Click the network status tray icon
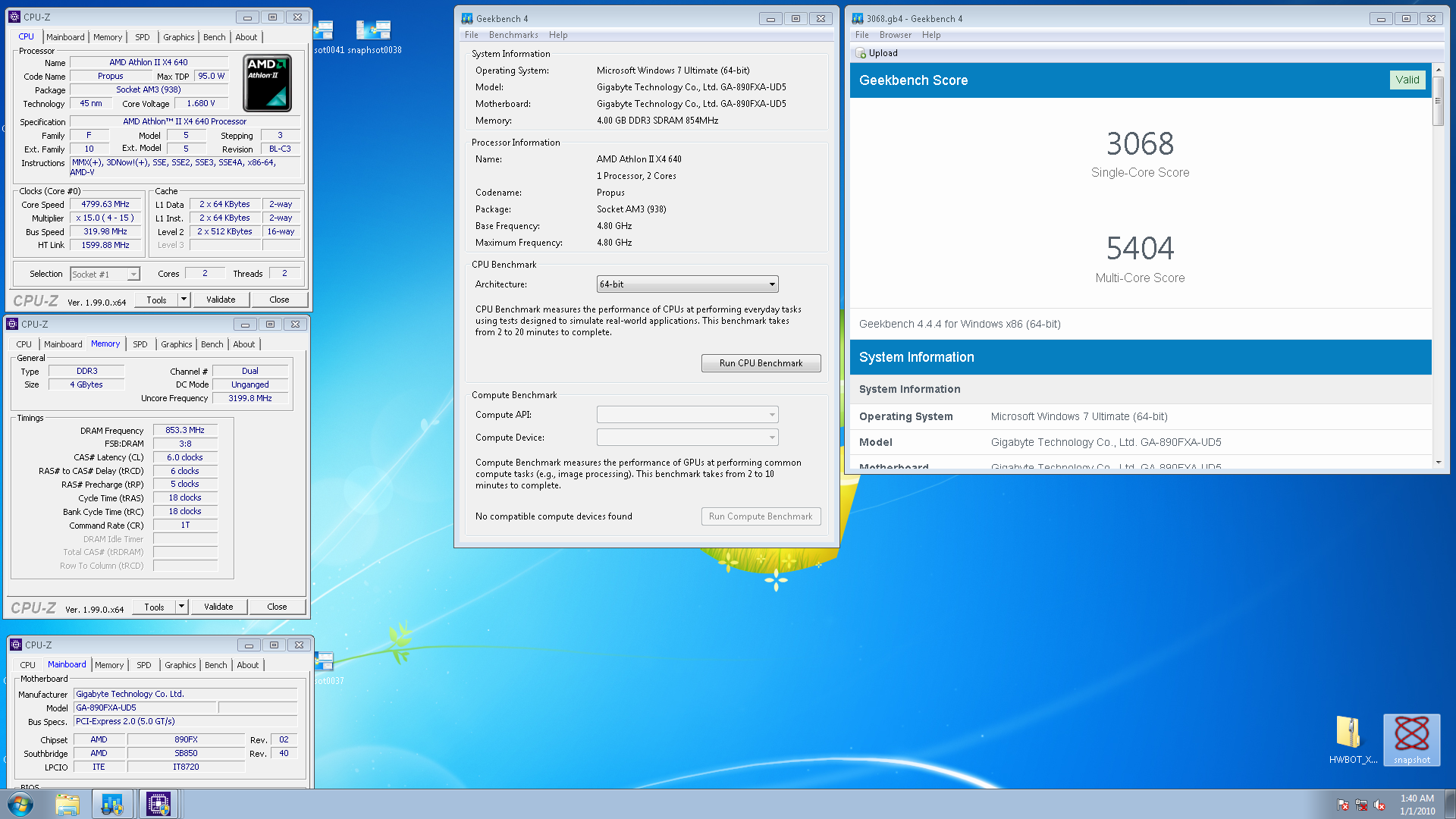This screenshot has height=819, width=1456. [1361, 805]
